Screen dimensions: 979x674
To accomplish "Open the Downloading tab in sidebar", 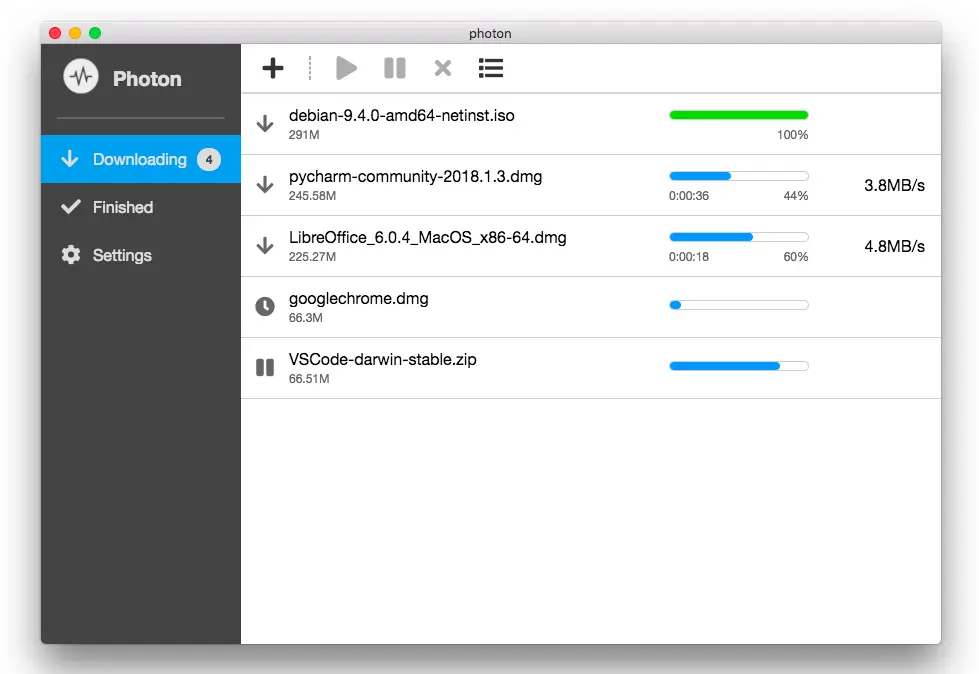I will point(141,159).
